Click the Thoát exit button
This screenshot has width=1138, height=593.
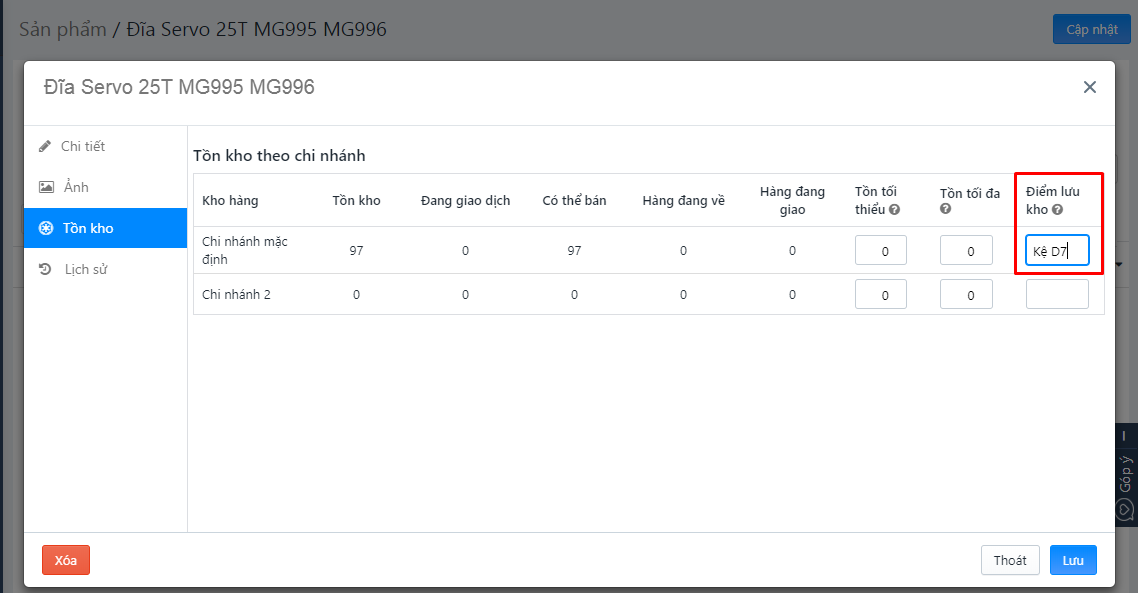tap(1009, 560)
